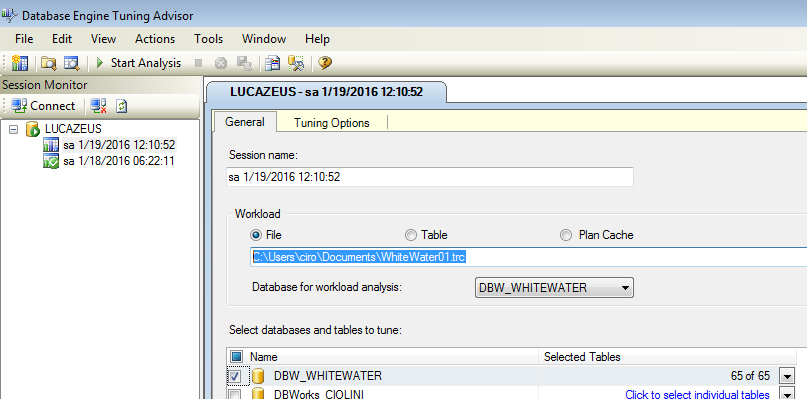Switch to the General tab

(x=245, y=122)
